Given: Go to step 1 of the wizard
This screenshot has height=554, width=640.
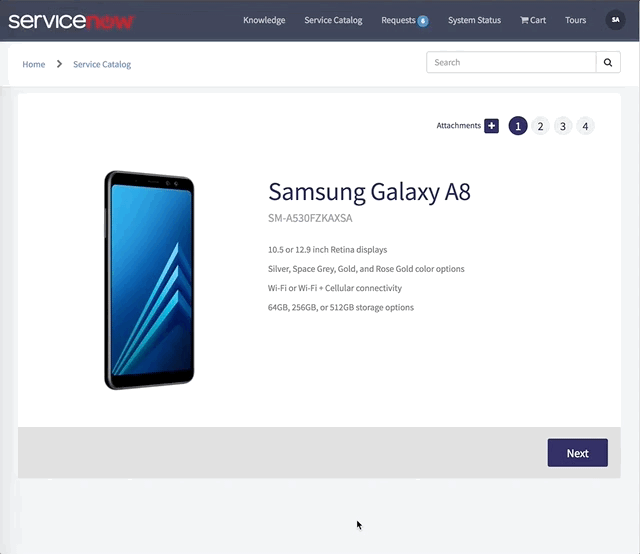Looking at the screenshot, I should (518, 126).
